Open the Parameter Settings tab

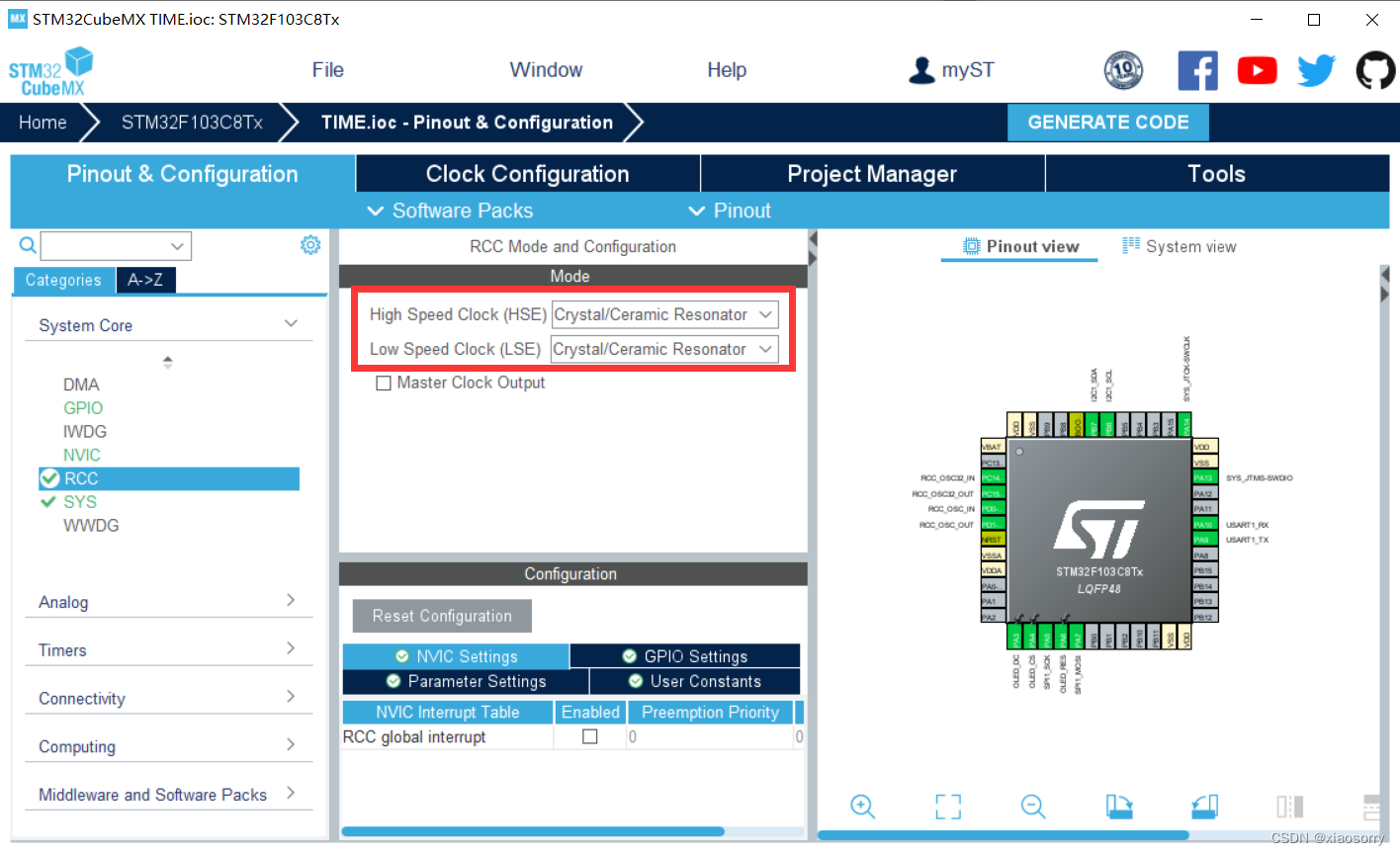(466, 681)
